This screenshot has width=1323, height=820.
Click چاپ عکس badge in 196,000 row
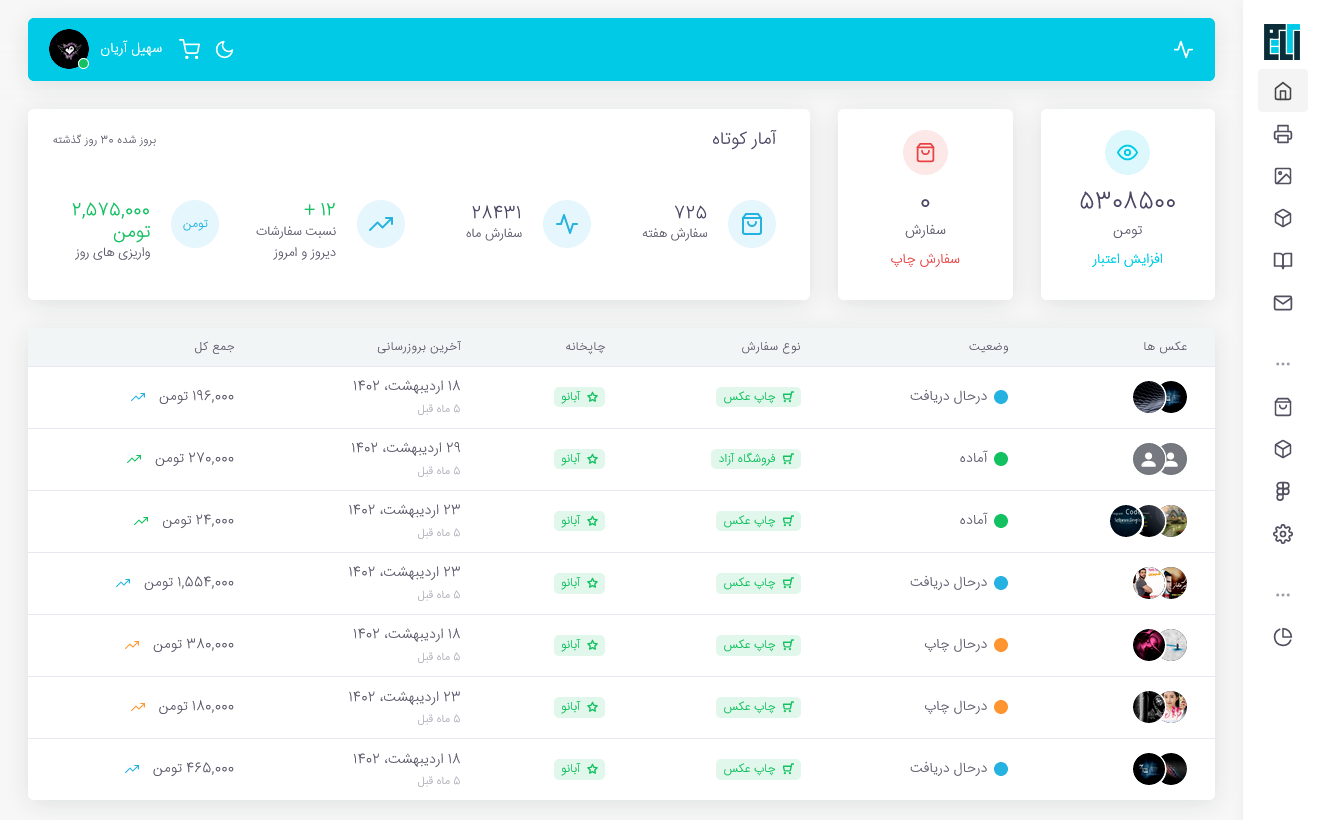tap(758, 397)
